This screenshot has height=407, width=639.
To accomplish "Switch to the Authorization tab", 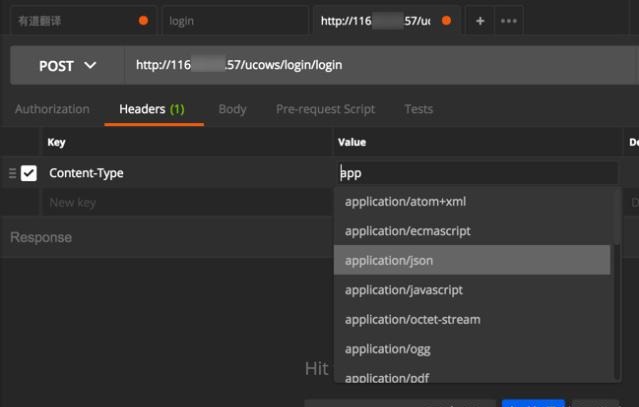I will (x=52, y=109).
